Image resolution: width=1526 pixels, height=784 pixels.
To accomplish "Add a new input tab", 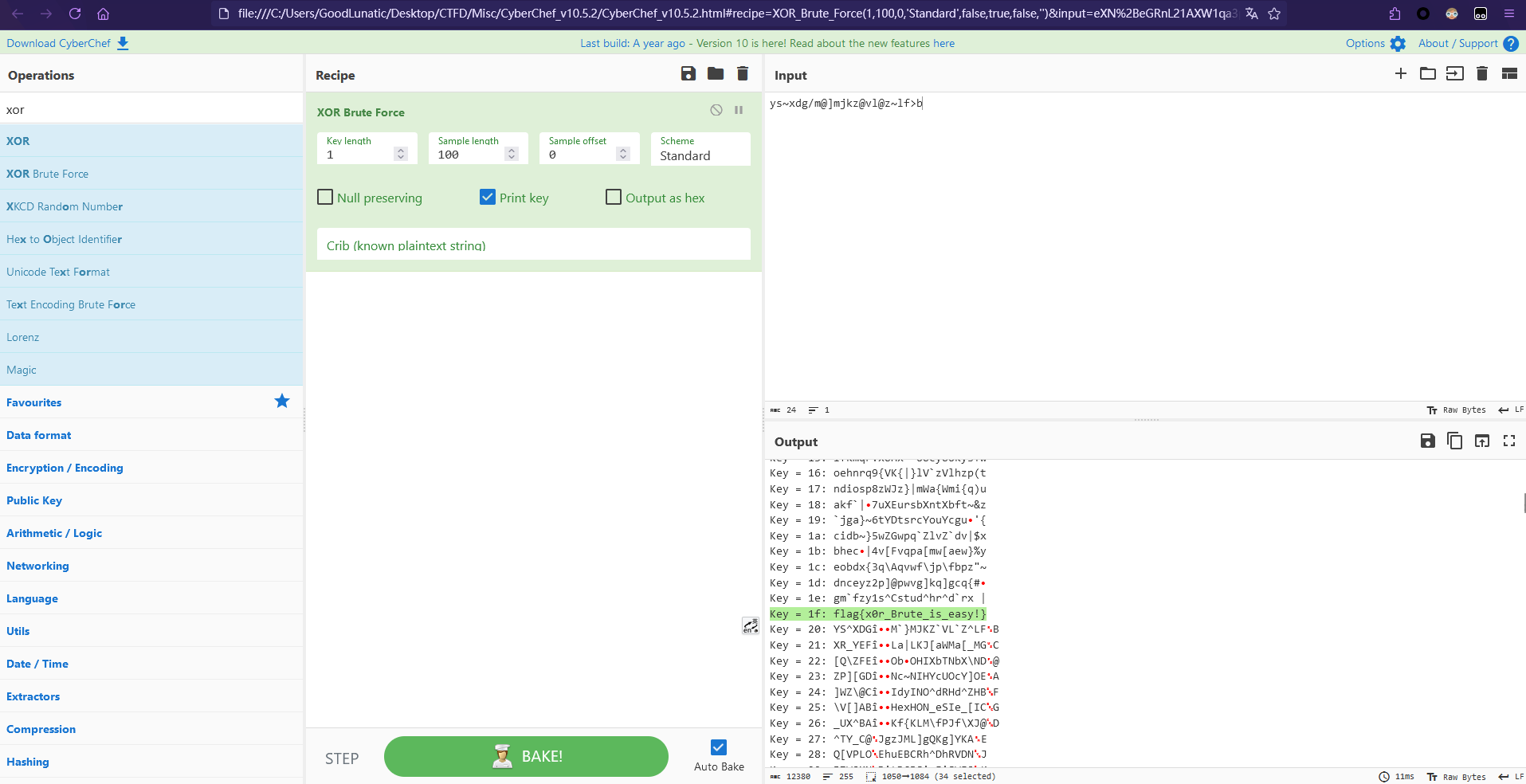I will [x=1401, y=74].
